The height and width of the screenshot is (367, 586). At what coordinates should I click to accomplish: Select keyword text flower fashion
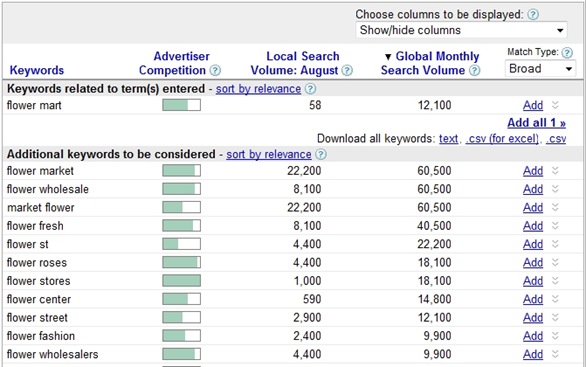click(x=41, y=336)
